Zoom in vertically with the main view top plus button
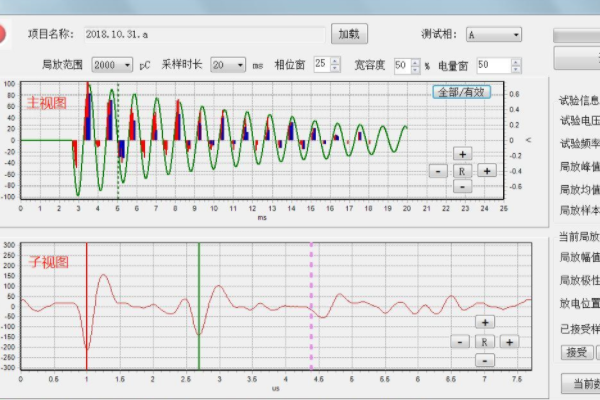The height and width of the screenshot is (400, 600). [462, 154]
